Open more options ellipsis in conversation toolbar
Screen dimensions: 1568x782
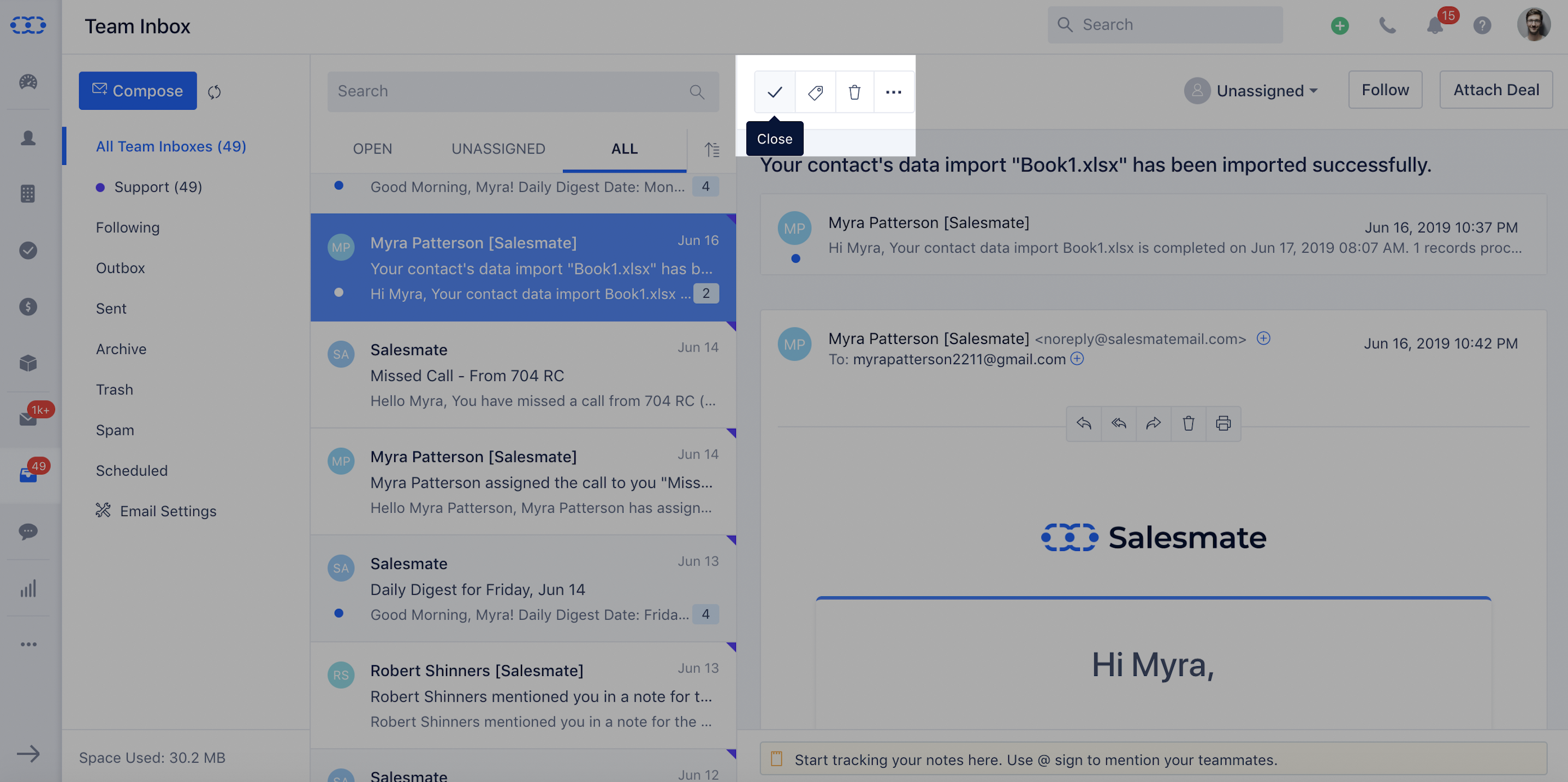(894, 92)
